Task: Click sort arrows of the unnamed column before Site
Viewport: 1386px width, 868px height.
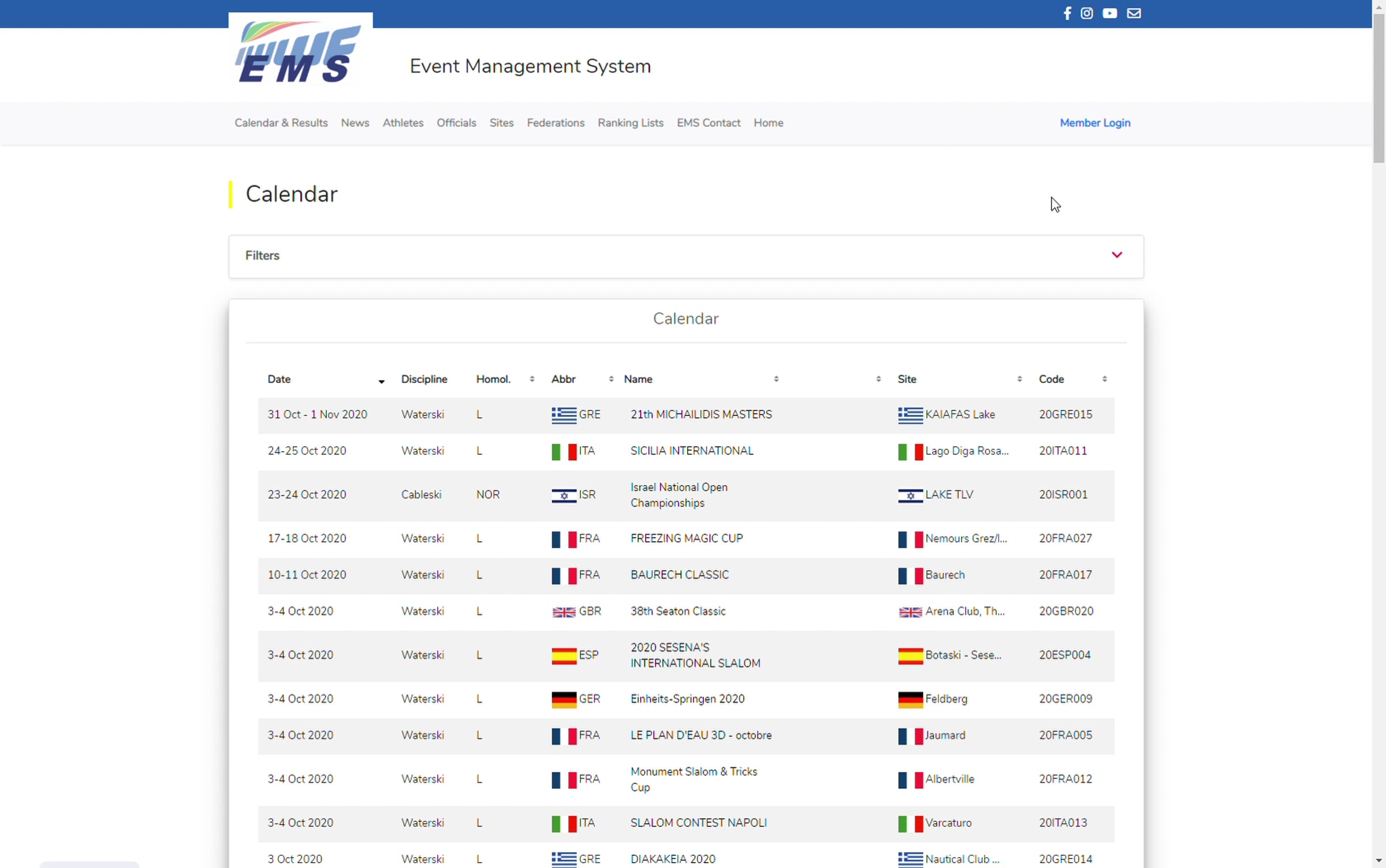Action: point(878,379)
